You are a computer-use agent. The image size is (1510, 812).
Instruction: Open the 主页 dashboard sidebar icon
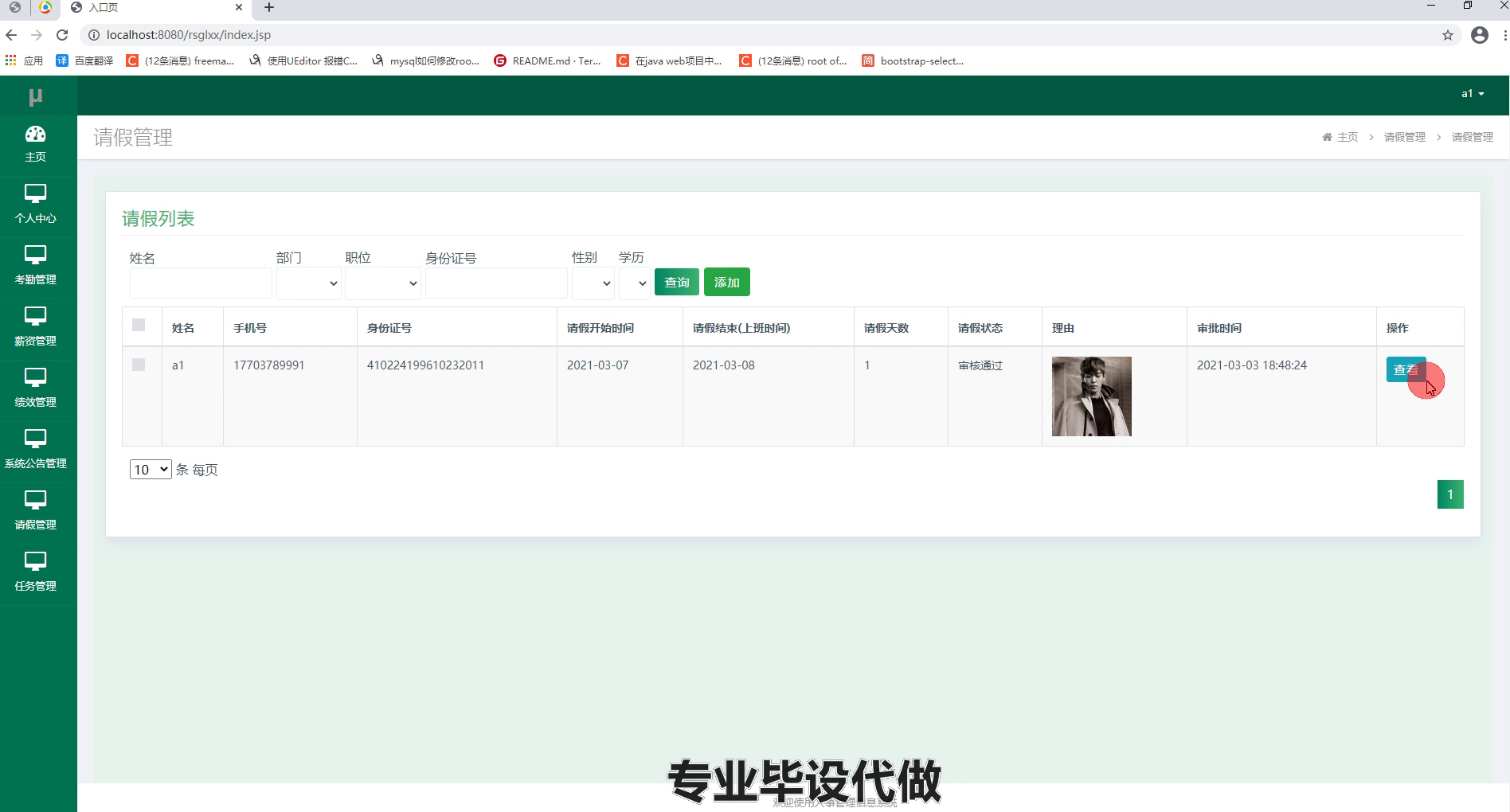coord(35,144)
